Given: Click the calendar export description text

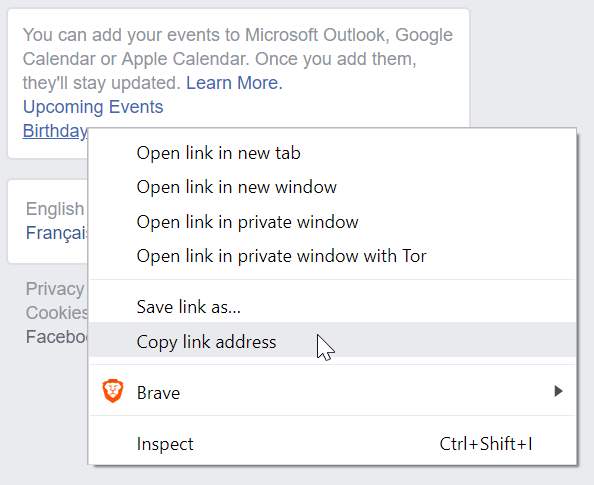Looking at the screenshot, I should pos(238,59).
